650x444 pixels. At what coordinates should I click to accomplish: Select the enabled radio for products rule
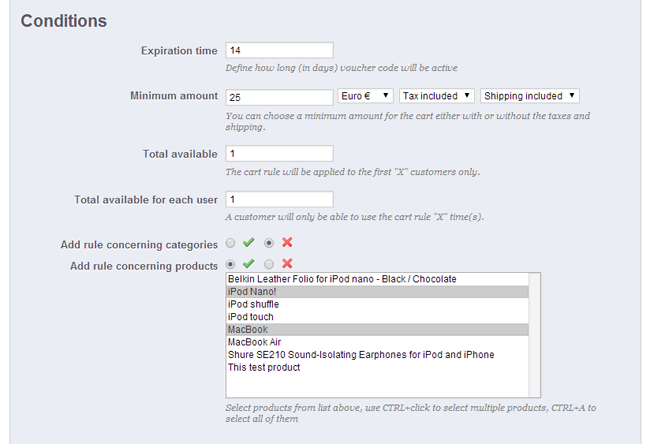[x=230, y=264]
